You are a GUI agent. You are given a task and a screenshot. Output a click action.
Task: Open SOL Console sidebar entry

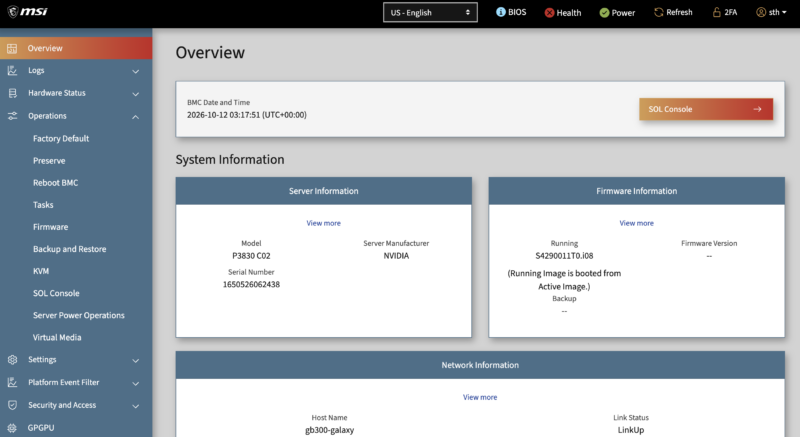coord(56,293)
